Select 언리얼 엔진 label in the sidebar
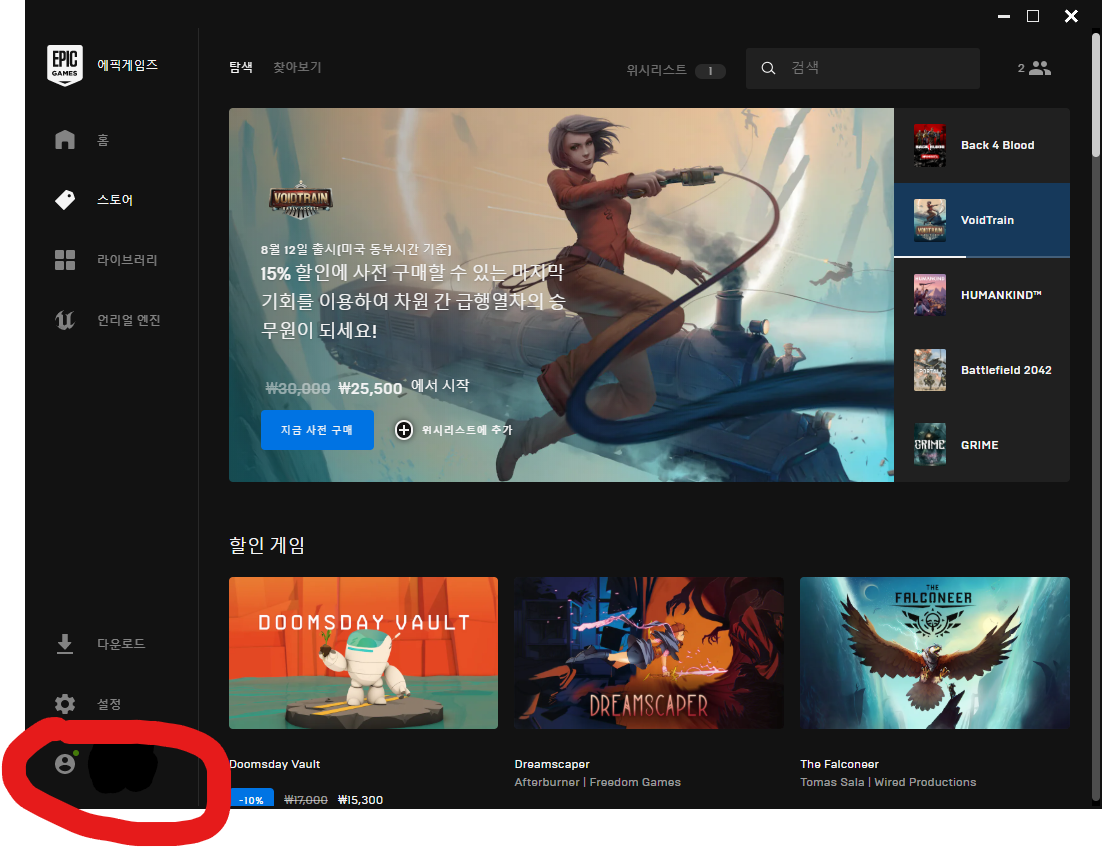The height and width of the screenshot is (847, 1102). [129, 320]
